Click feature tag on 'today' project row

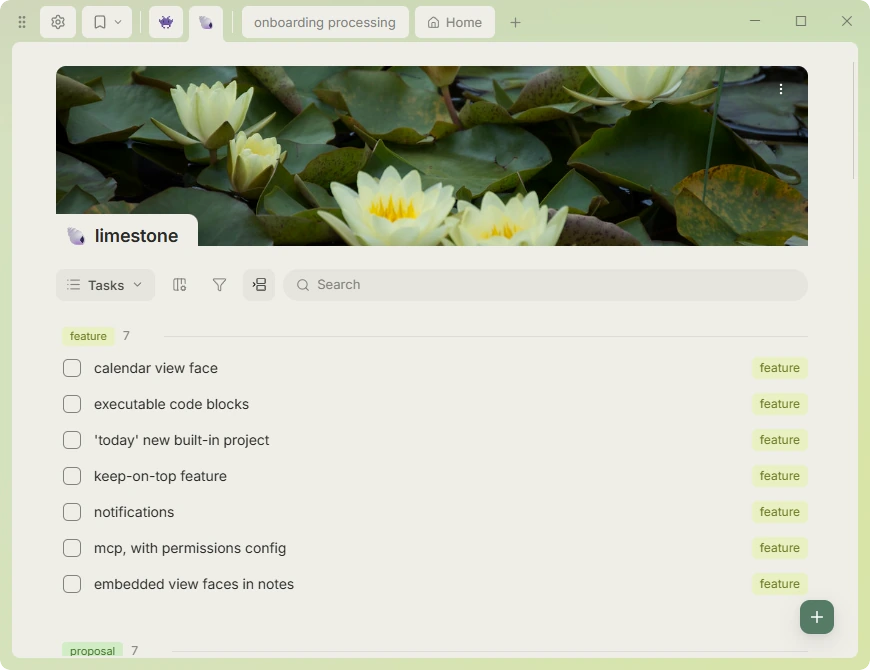[x=780, y=440]
